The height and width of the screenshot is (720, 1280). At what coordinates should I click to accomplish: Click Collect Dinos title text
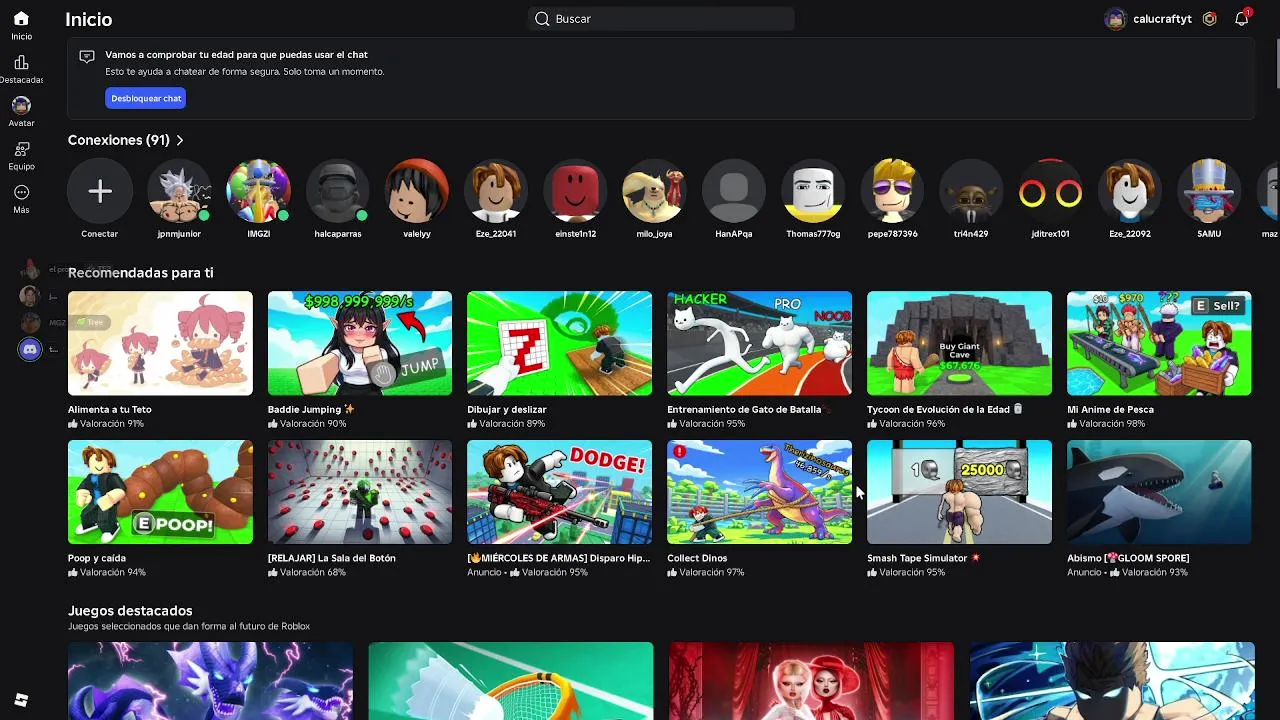(x=697, y=558)
